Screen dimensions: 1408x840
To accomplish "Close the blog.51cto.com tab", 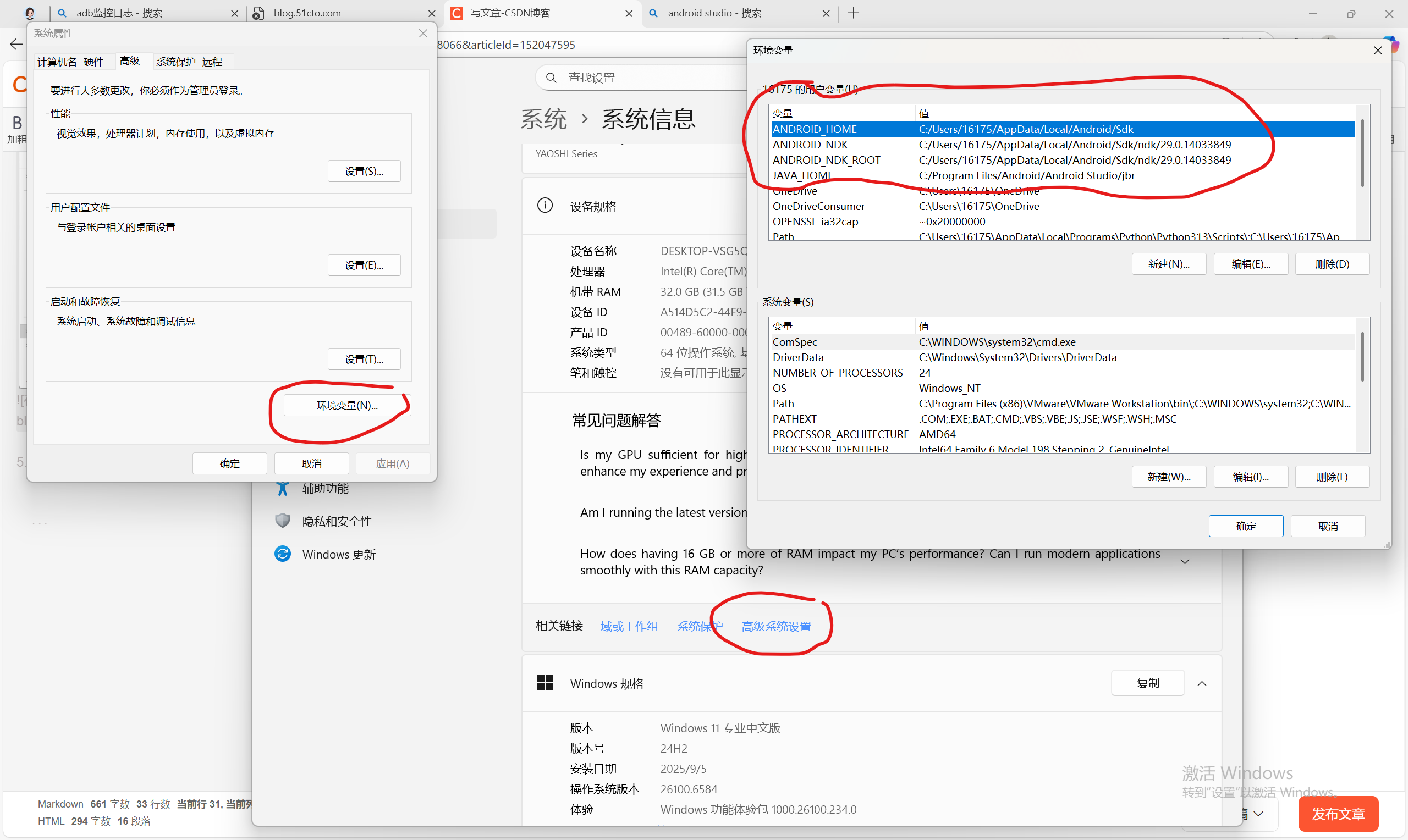I will (x=431, y=14).
